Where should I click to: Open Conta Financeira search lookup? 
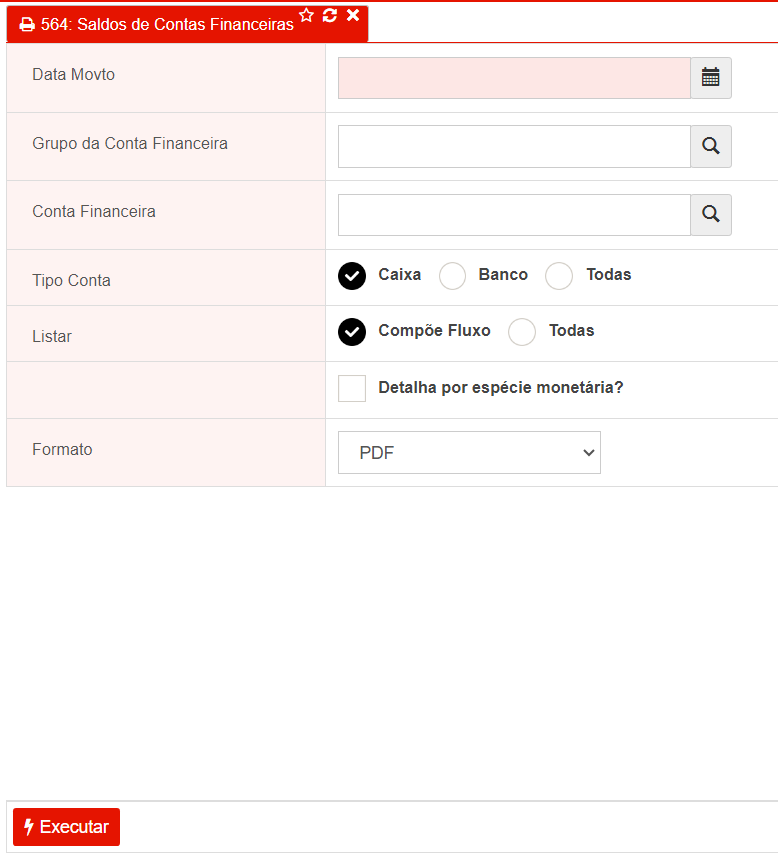pyautogui.click(x=711, y=215)
